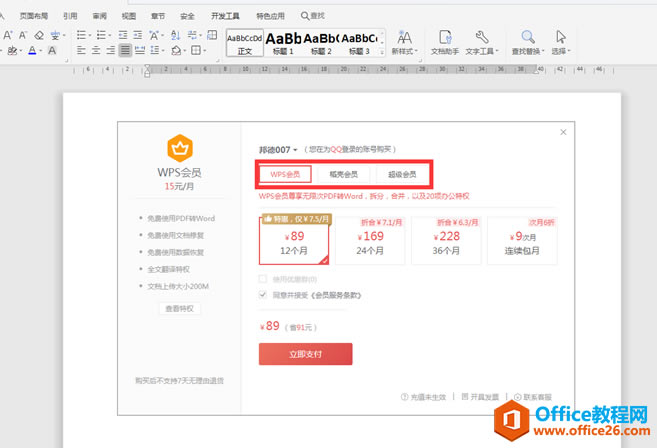Click the 开具发票 invoice link
This screenshot has height=448, width=657.
480,397
